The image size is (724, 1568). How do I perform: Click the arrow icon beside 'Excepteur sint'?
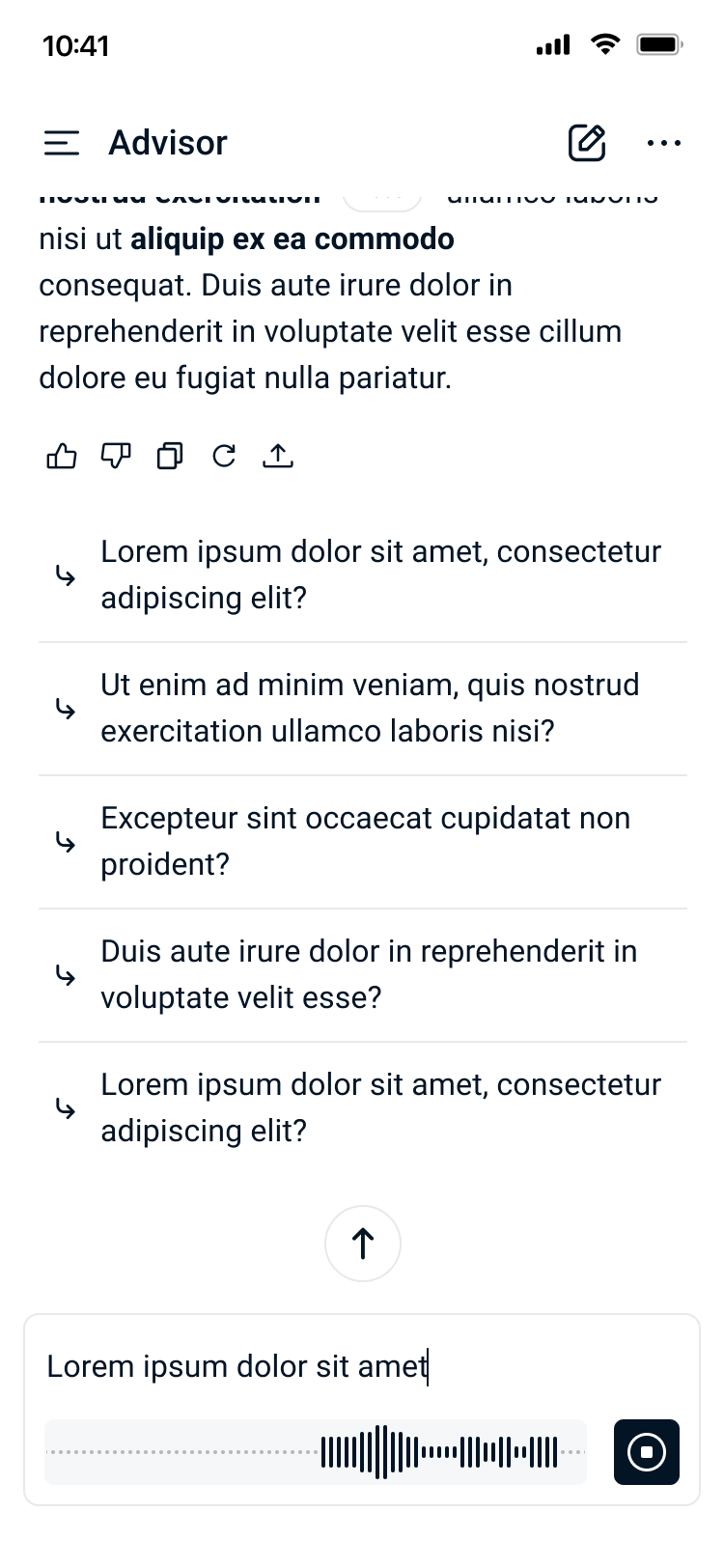pyautogui.click(x=65, y=842)
